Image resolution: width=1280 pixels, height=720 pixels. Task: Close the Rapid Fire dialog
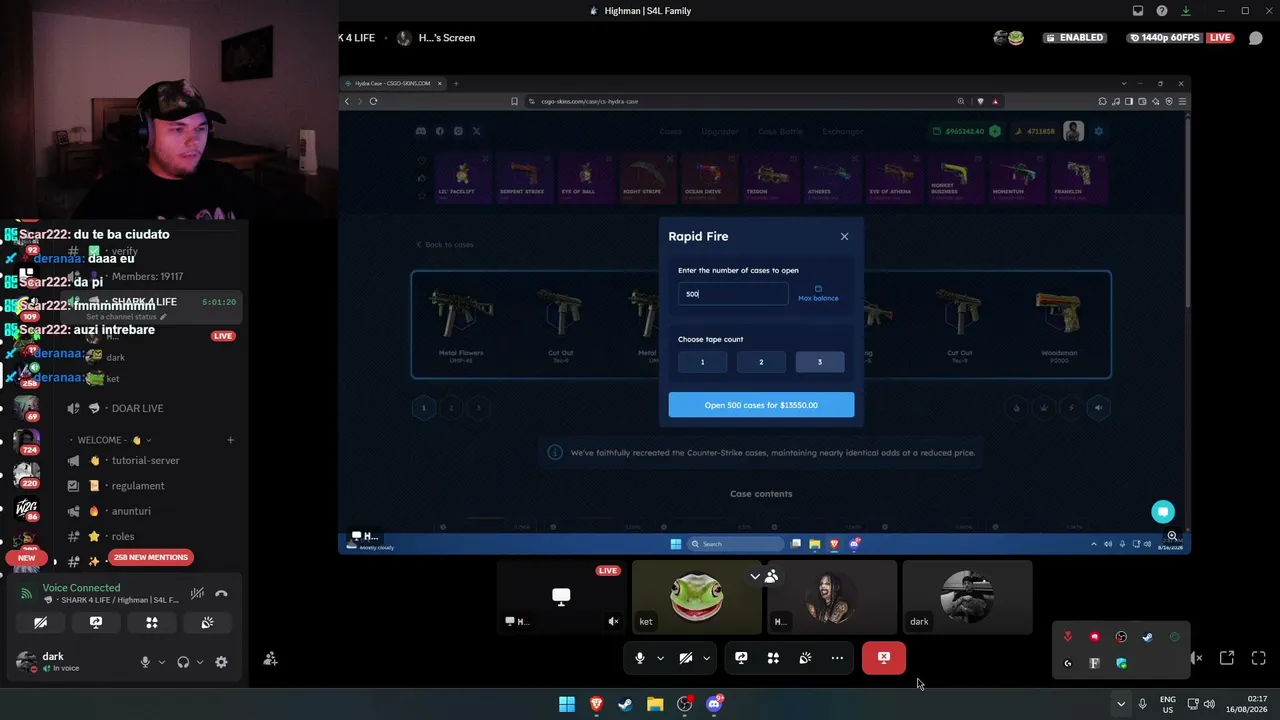844,237
